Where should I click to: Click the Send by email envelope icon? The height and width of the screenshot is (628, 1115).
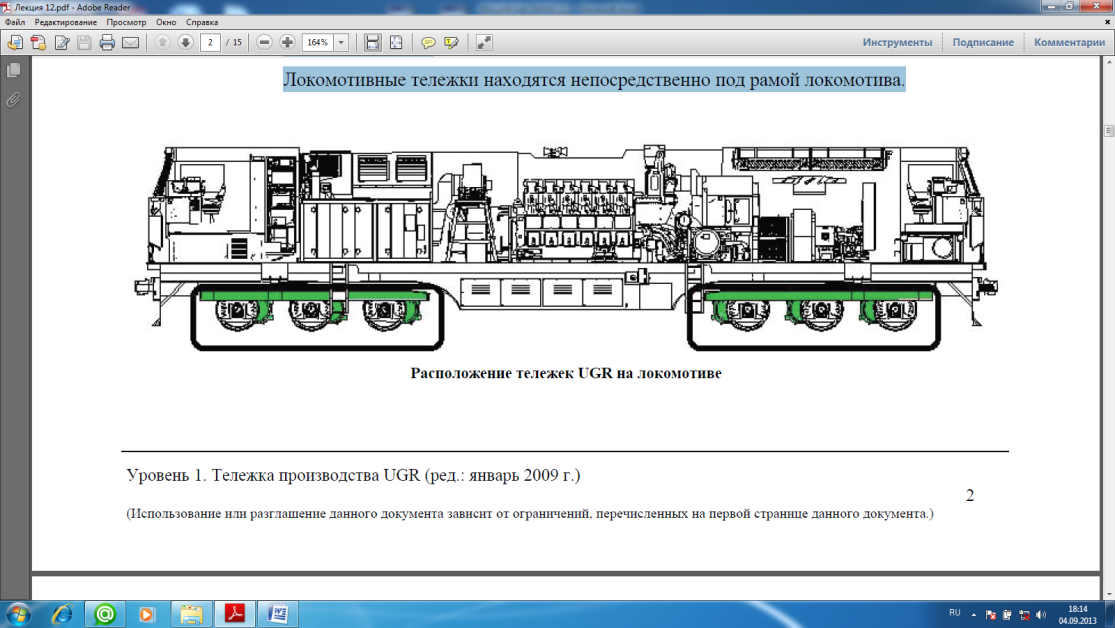coord(130,42)
